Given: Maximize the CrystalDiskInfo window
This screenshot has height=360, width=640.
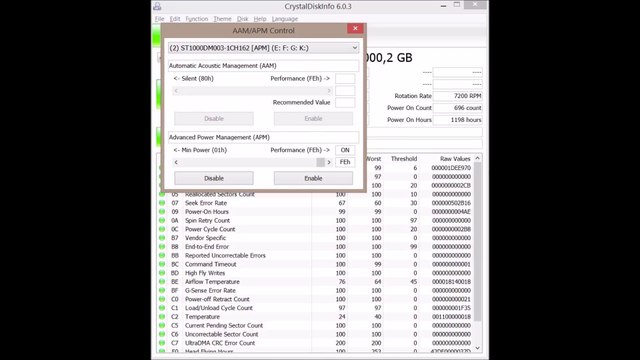Looking at the screenshot, I should pyautogui.click(x=457, y=5).
